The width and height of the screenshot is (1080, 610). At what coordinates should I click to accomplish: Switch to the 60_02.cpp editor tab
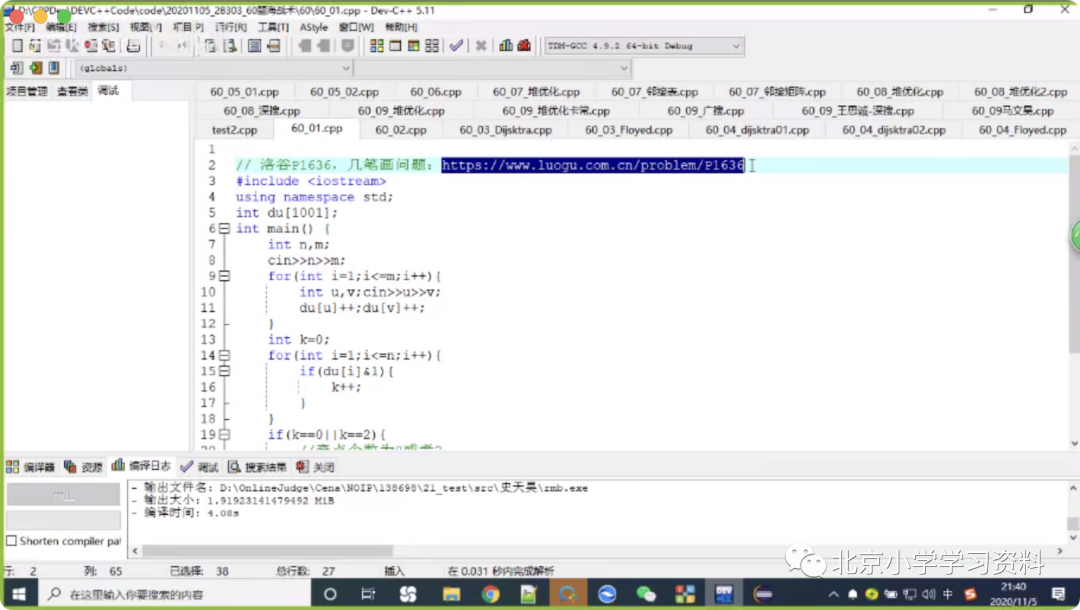point(401,129)
